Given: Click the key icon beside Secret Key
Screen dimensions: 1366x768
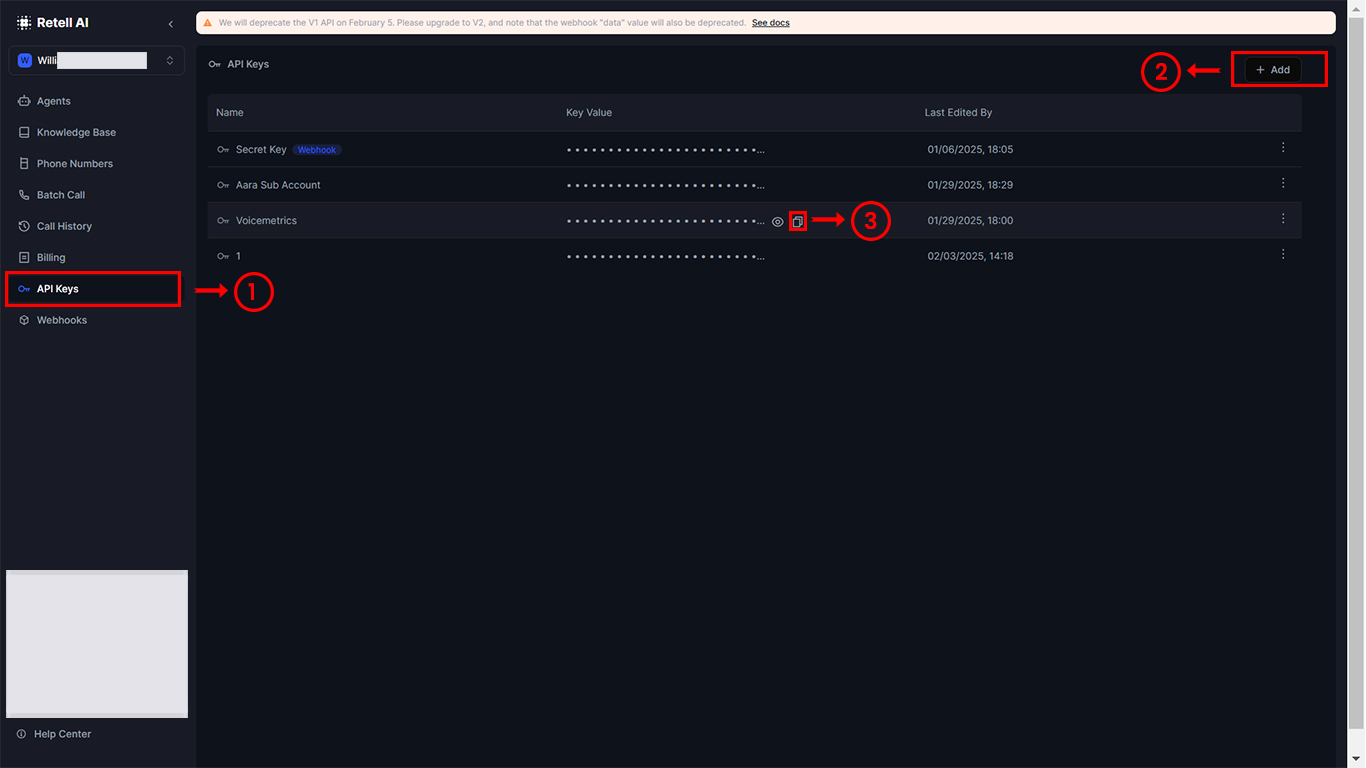Looking at the screenshot, I should pos(223,150).
